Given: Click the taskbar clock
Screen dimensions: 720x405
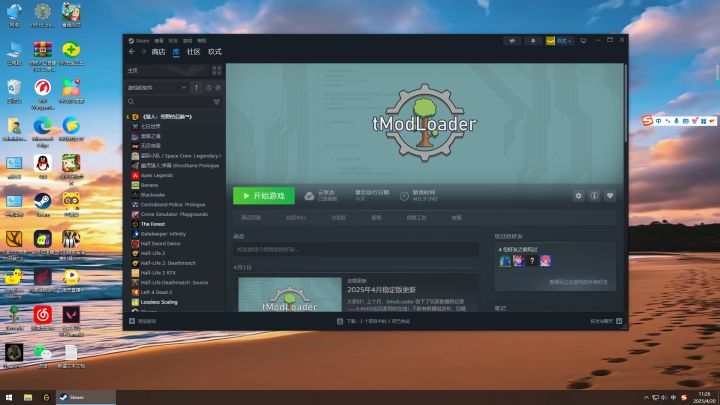Looking at the screenshot, I should pyautogui.click(x=704, y=398).
